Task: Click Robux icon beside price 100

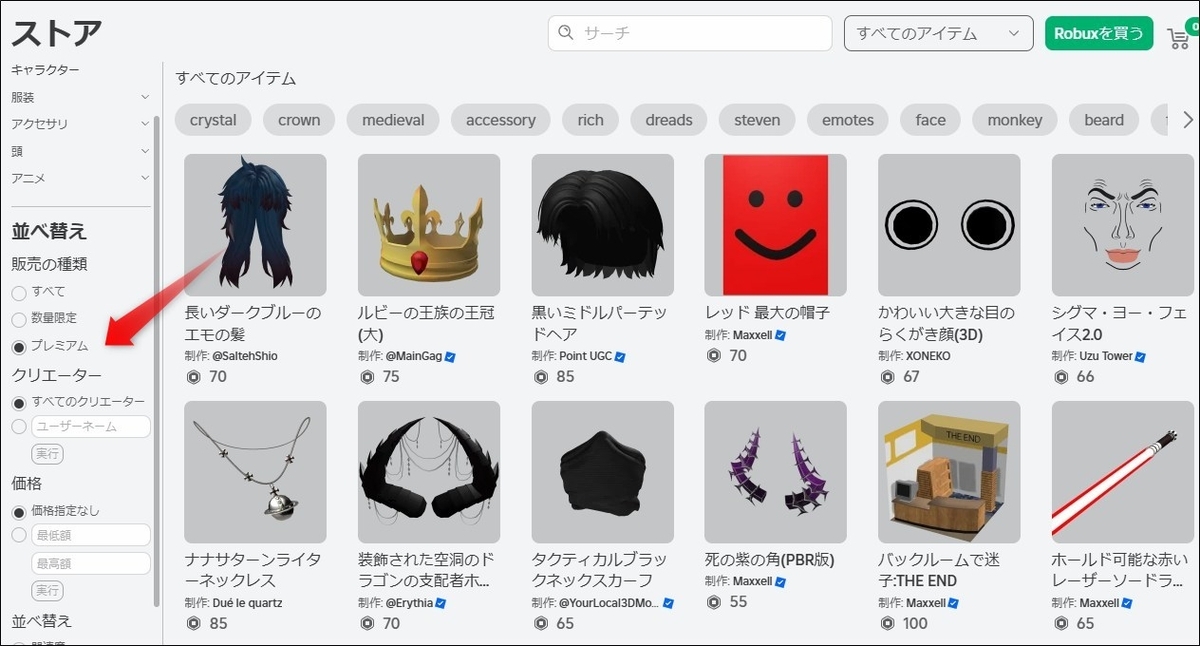Action: click(x=887, y=624)
